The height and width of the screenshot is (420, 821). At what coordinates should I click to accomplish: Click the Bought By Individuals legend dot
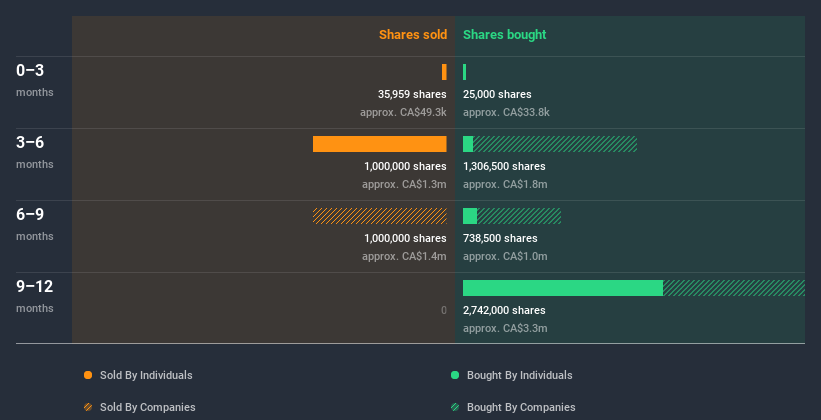(x=455, y=375)
